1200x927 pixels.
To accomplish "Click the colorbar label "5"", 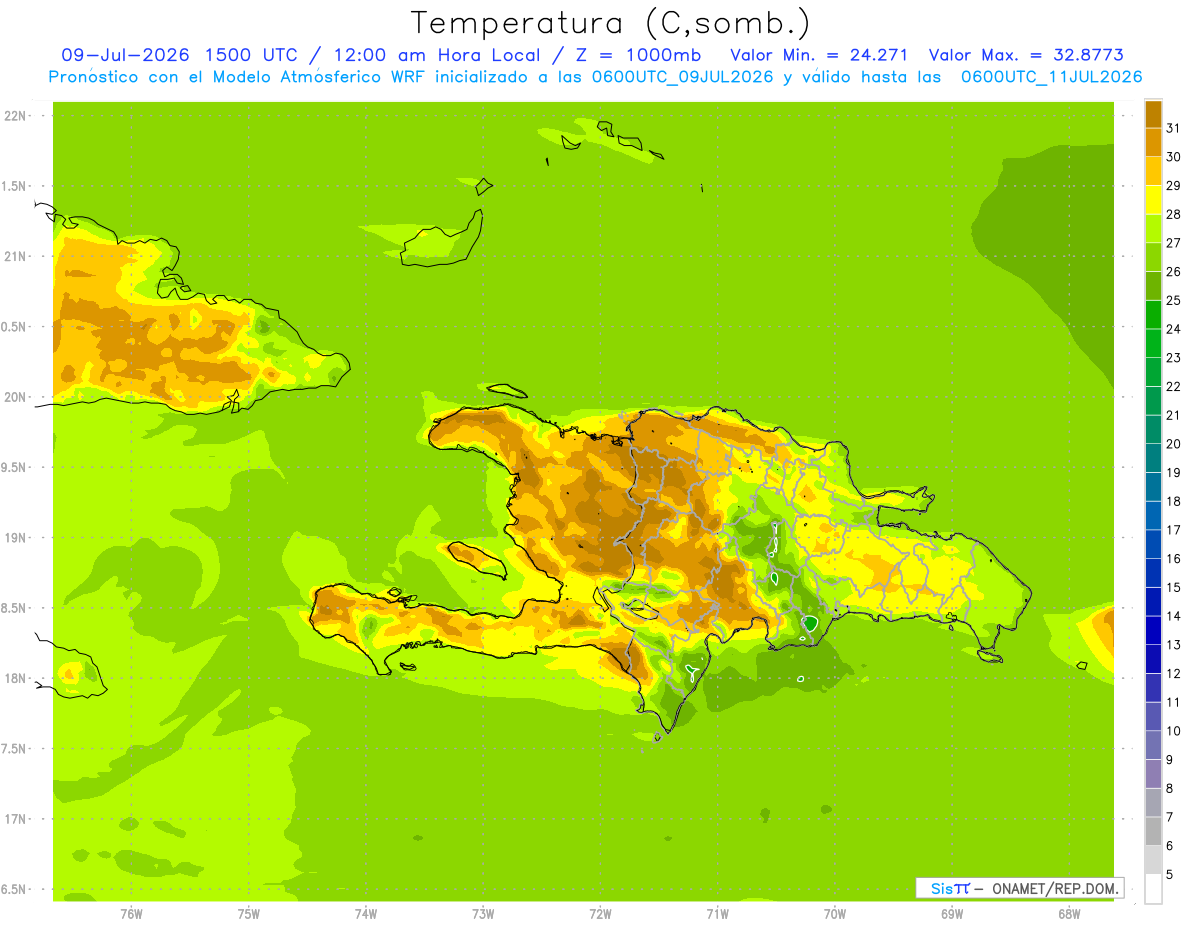I will point(1170,875).
